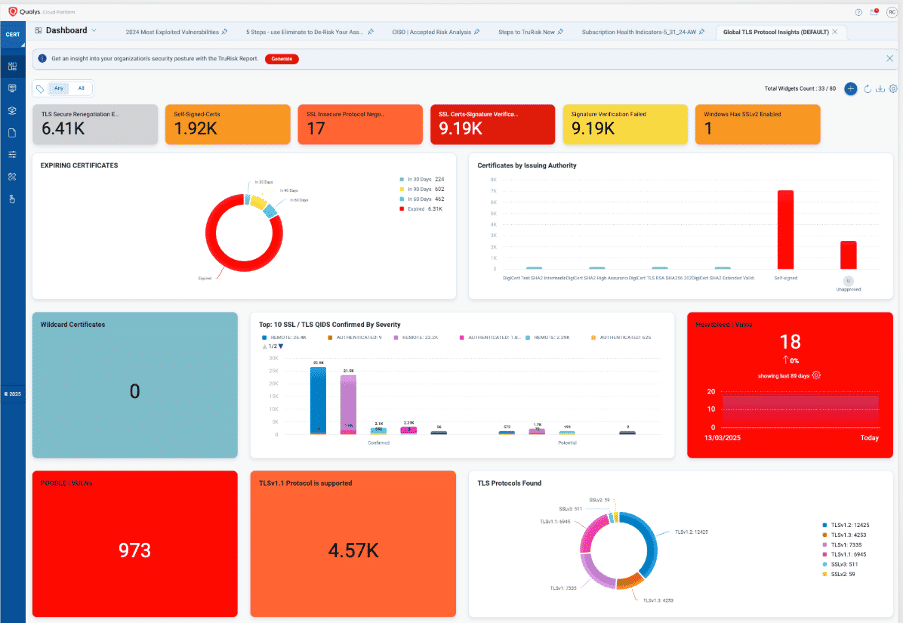Click Total Widgets Count 33 / 80 text

tap(800, 89)
